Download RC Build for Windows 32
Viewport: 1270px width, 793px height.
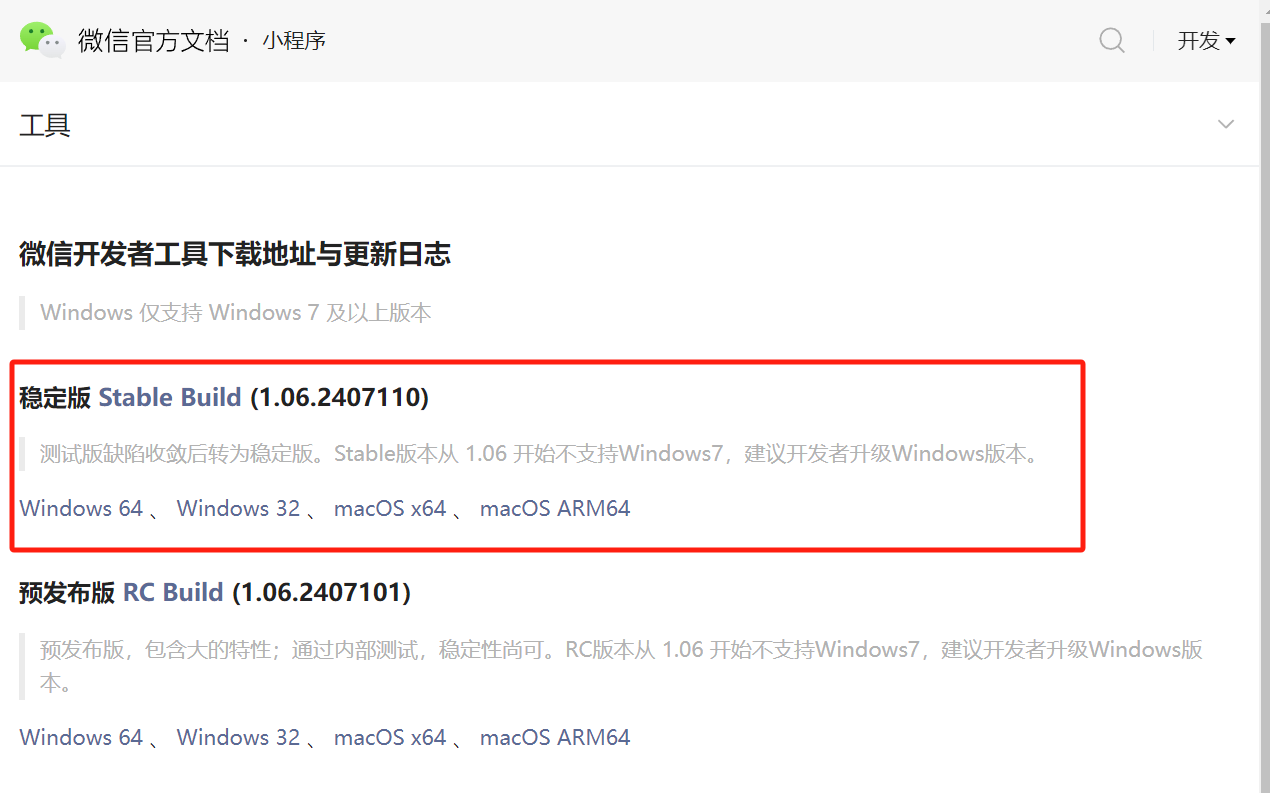coord(238,737)
